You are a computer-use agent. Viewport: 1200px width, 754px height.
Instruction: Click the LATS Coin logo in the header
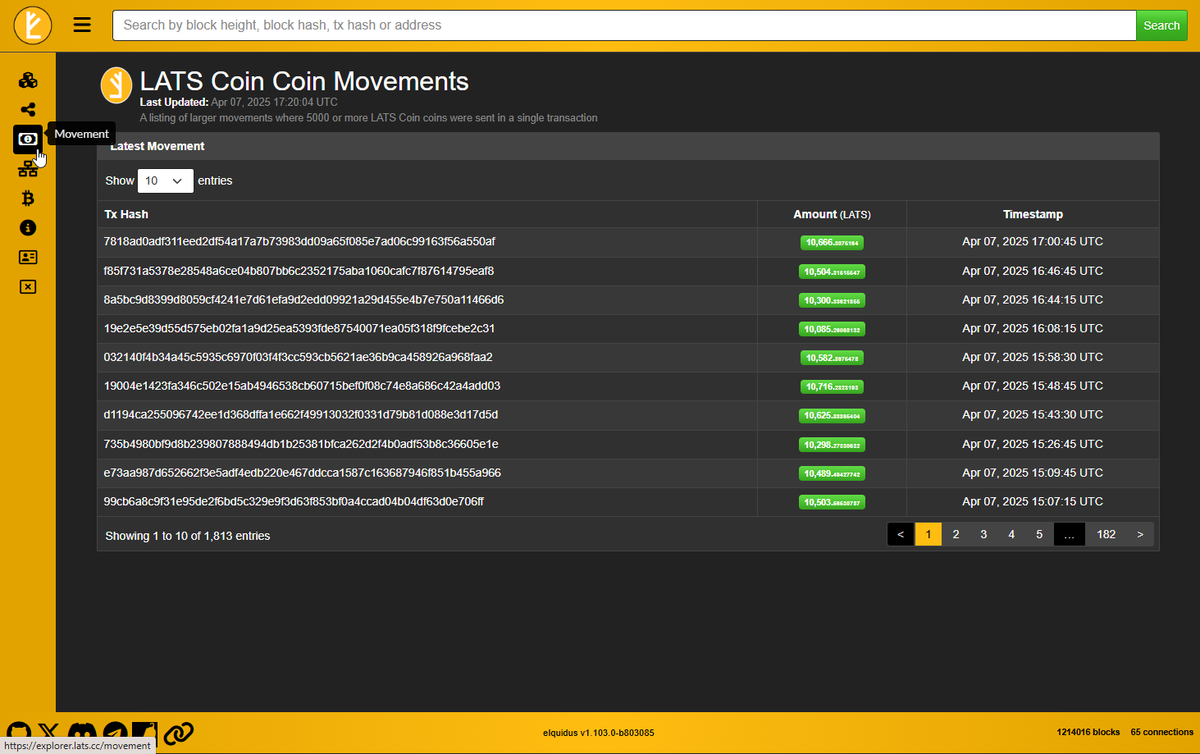tap(32, 25)
